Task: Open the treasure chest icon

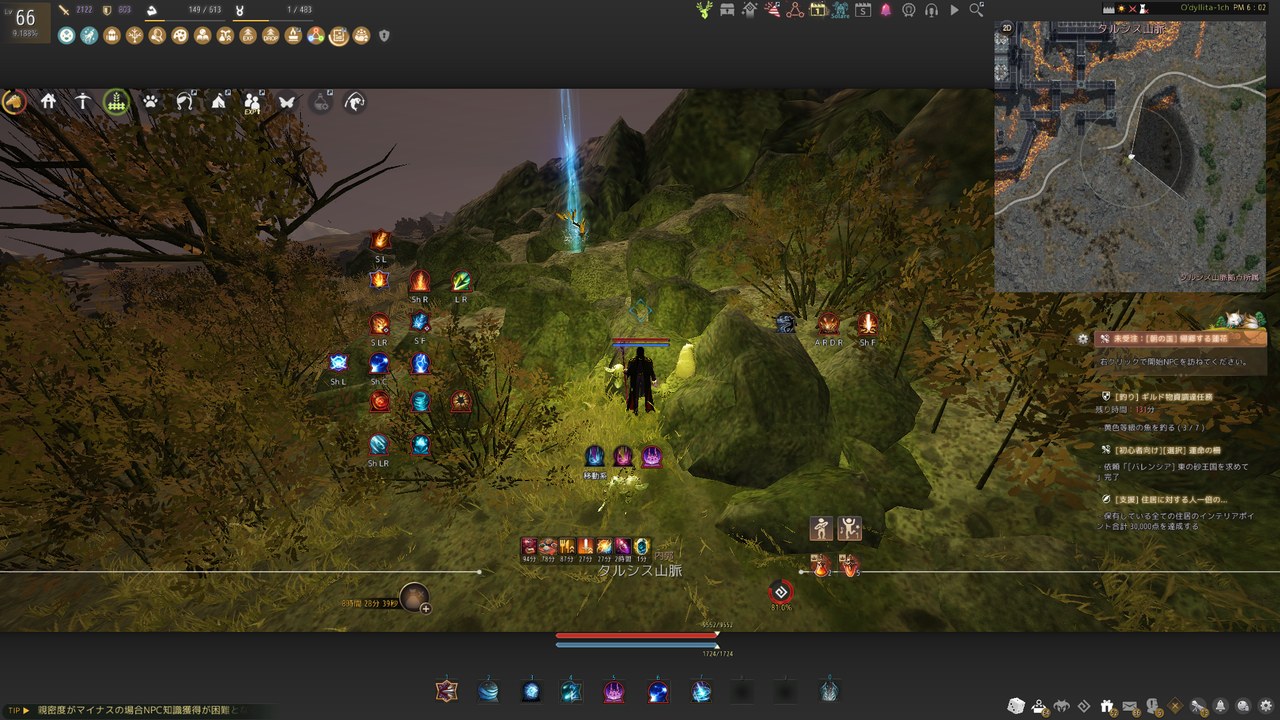Action: point(727,10)
